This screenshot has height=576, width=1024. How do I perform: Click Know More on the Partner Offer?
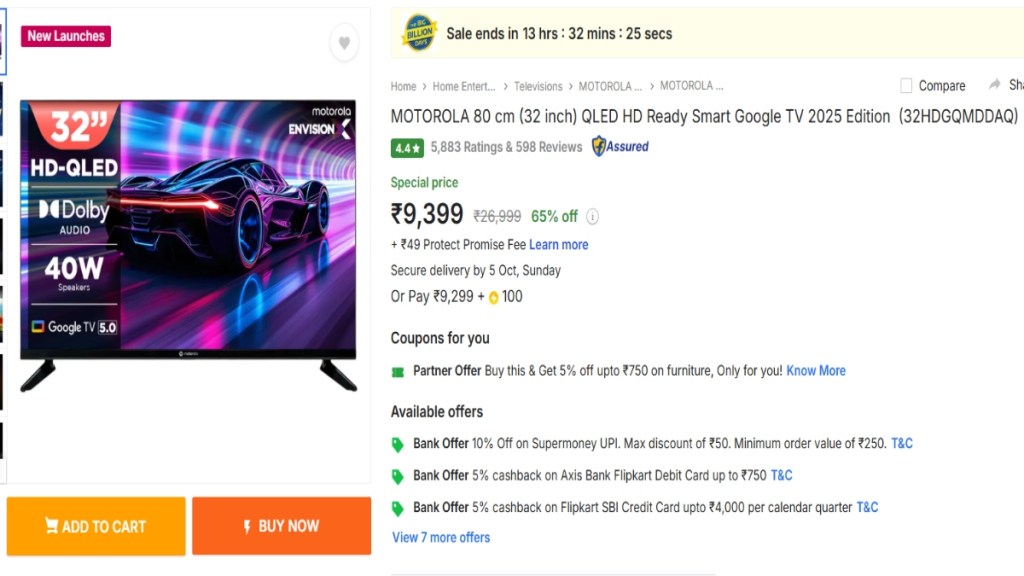click(816, 371)
